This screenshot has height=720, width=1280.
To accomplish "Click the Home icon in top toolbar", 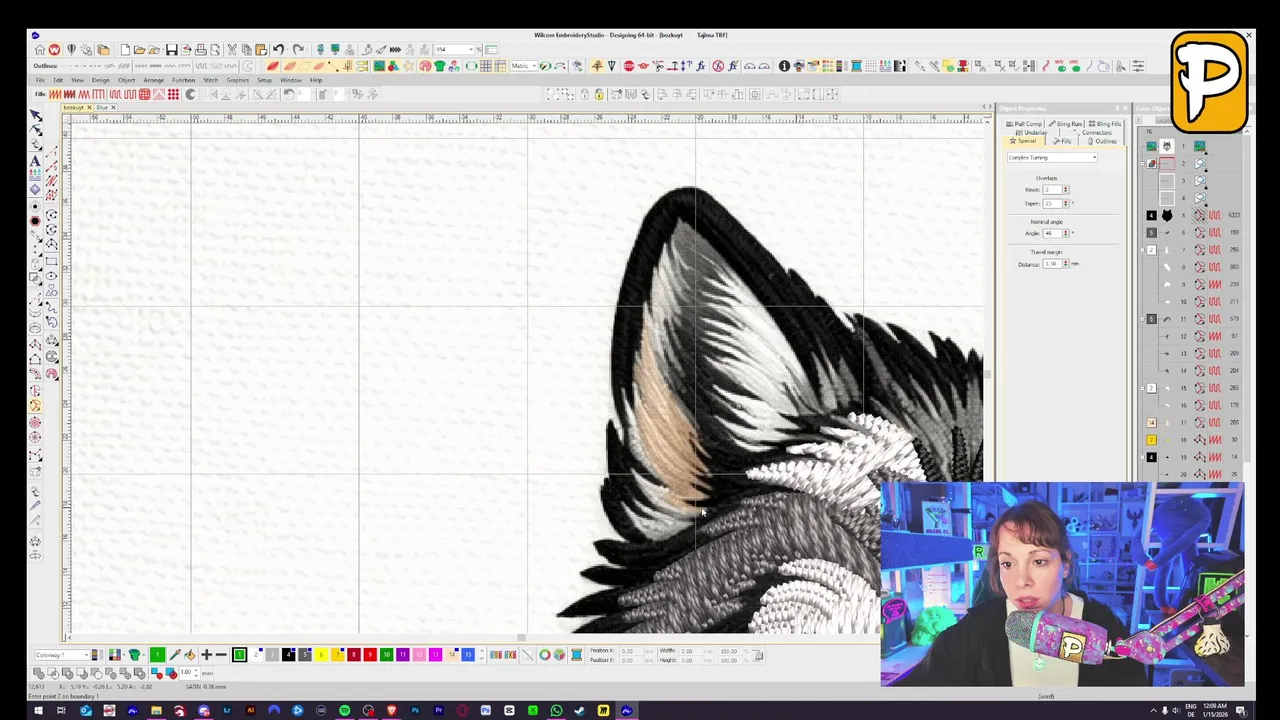I will pyautogui.click(x=40, y=50).
